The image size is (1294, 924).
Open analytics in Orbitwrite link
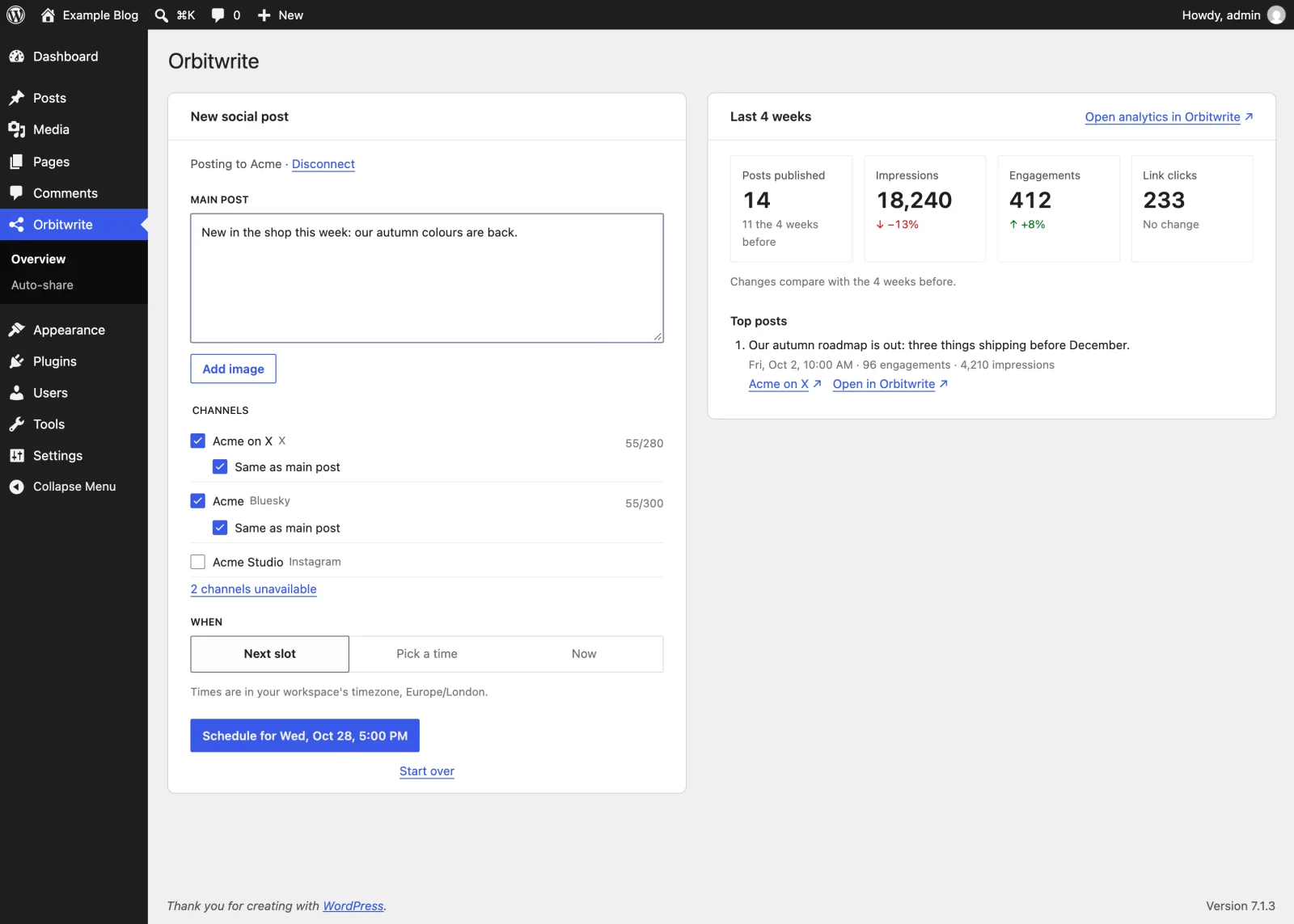[1169, 117]
